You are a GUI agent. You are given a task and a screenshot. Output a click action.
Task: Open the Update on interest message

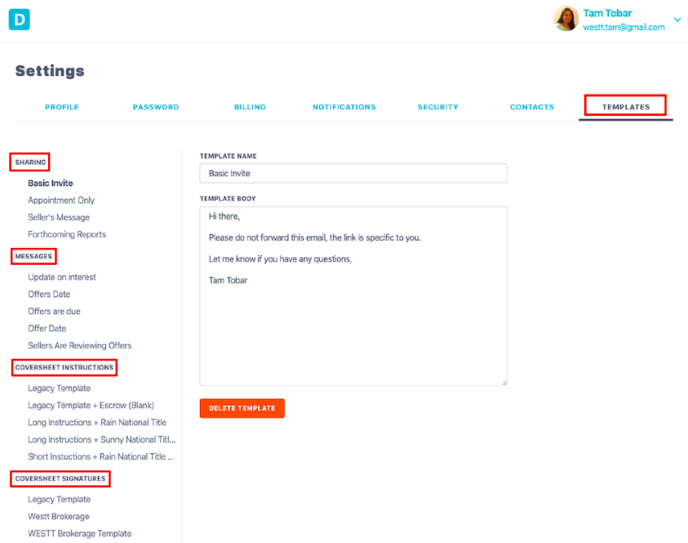pyautogui.click(x=62, y=277)
